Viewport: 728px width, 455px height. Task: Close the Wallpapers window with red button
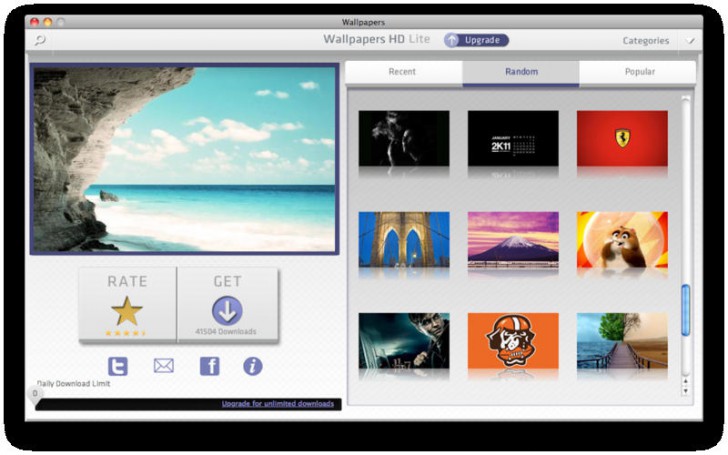tap(34, 22)
